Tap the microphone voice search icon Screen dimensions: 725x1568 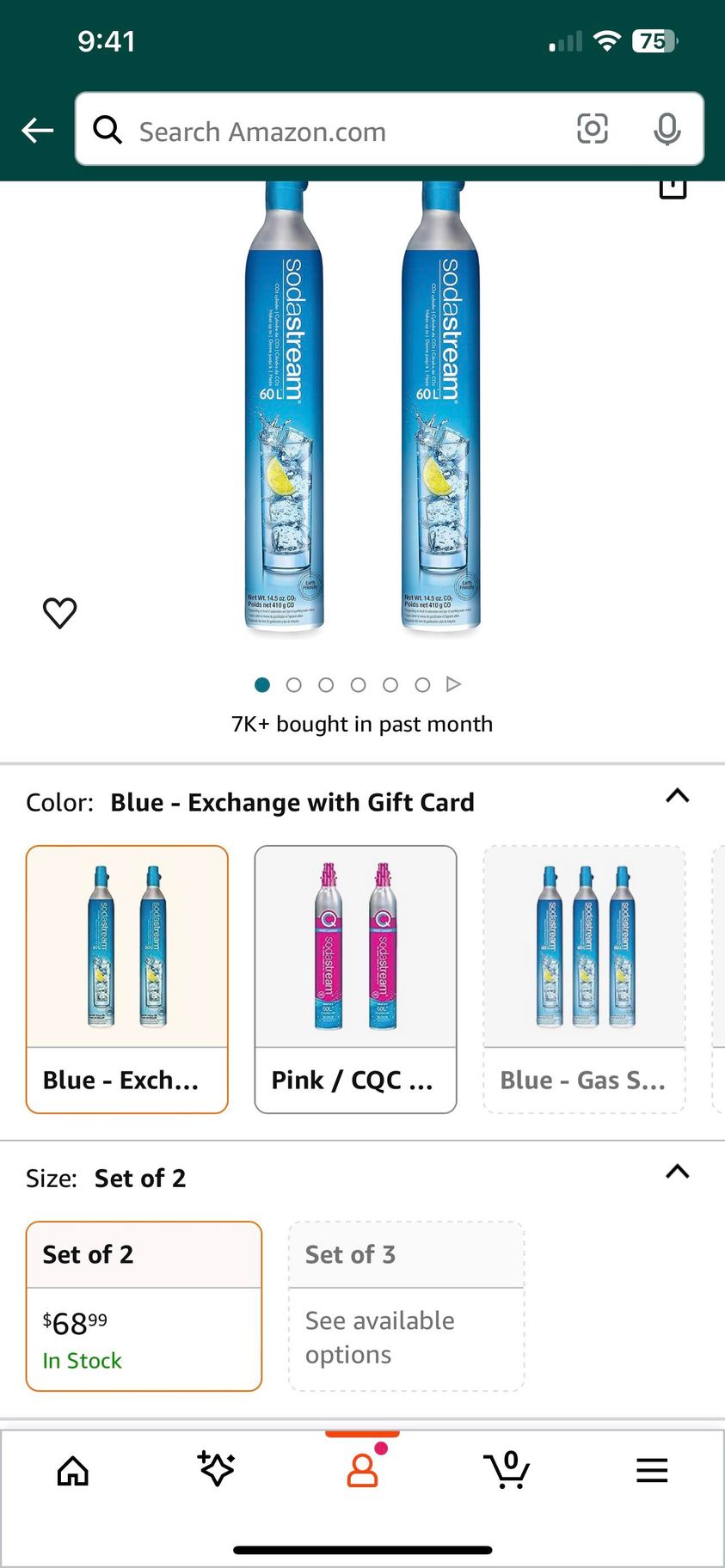667,129
